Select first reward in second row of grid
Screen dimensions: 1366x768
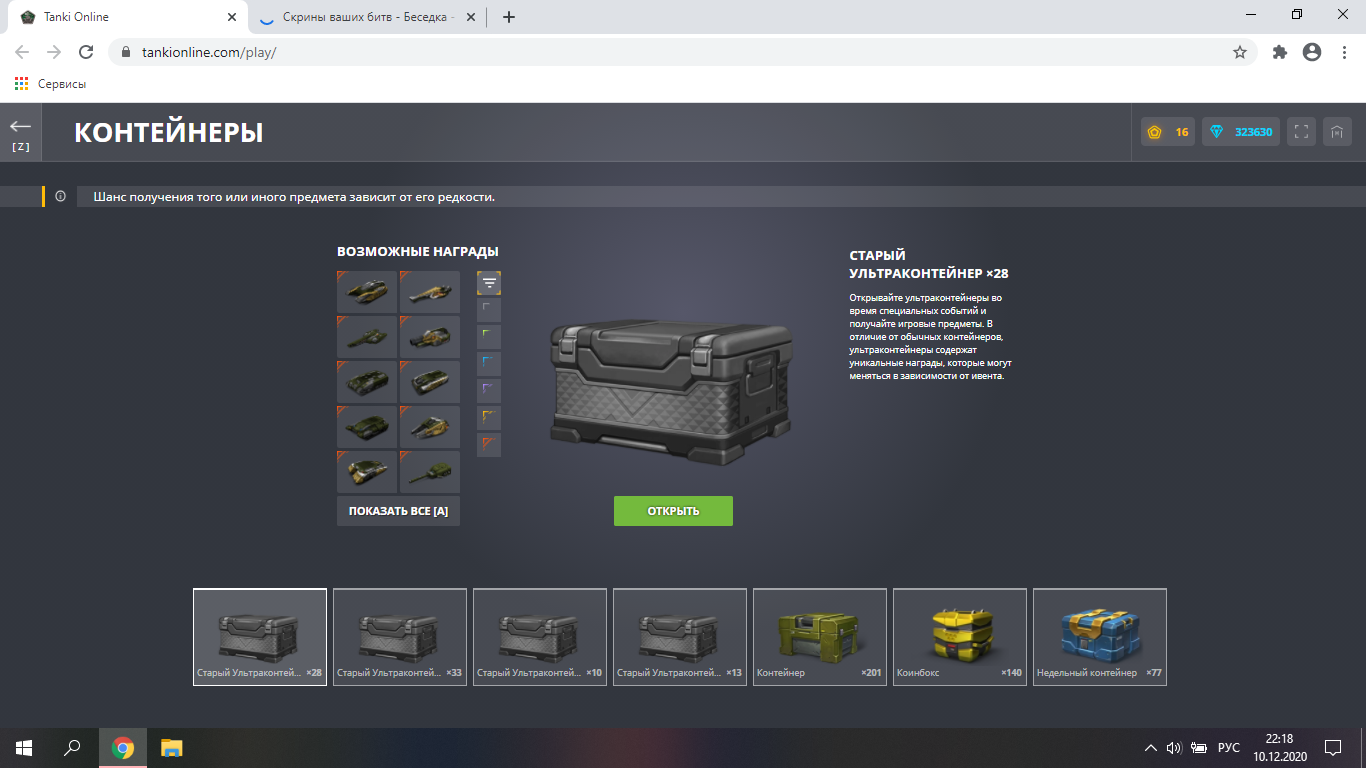pos(367,337)
